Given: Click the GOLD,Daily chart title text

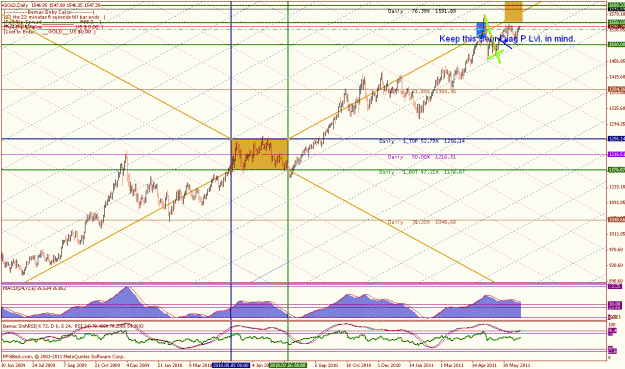Looking at the screenshot, I should 51,5.
